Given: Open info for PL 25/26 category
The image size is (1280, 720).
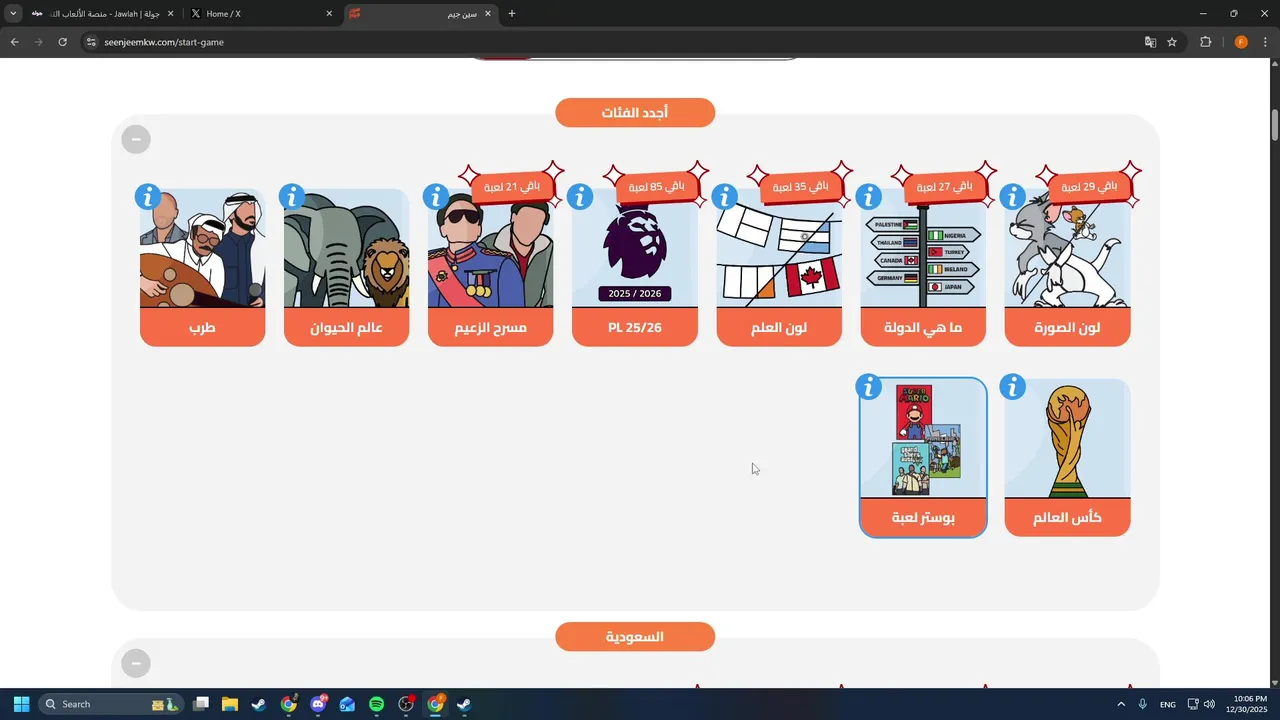Looking at the screenshot, I should pos(580,197).
